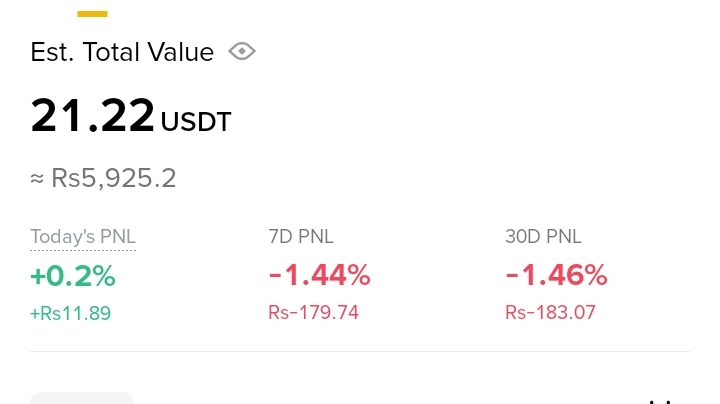Image resolution: width=720 pixels, height=404 pixels.
Task: Tap the 21.22 total balance figure
Action: 93,116
